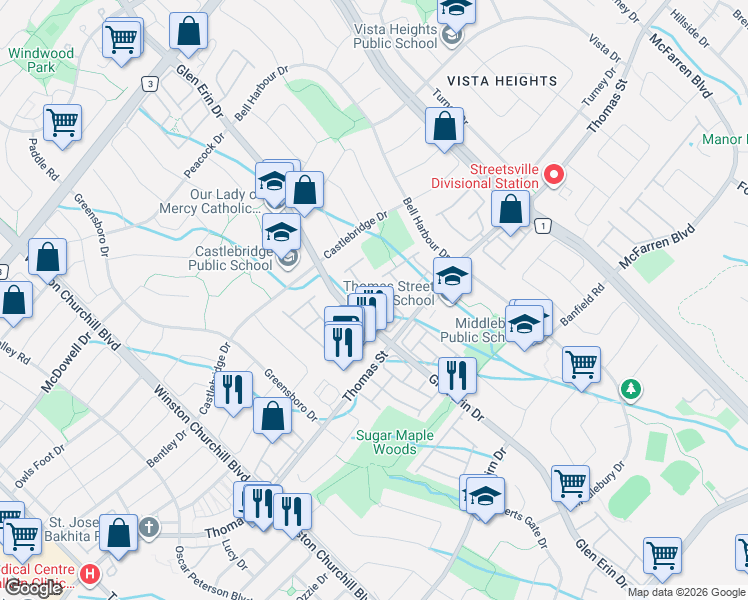The height and width of the screenshot is (600, 748).
Task: Click the Streetsville Divisional Station label
Action: [485, 176]
